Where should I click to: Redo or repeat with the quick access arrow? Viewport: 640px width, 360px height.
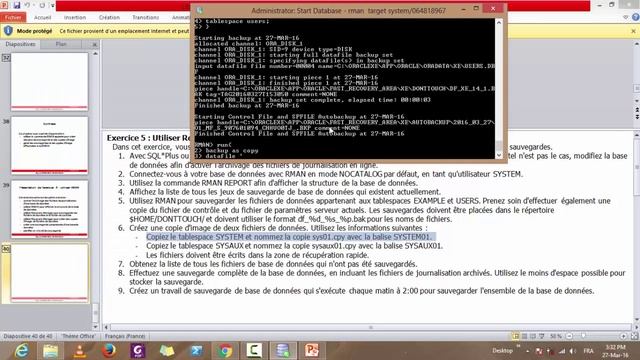click(x=42, y=5)
